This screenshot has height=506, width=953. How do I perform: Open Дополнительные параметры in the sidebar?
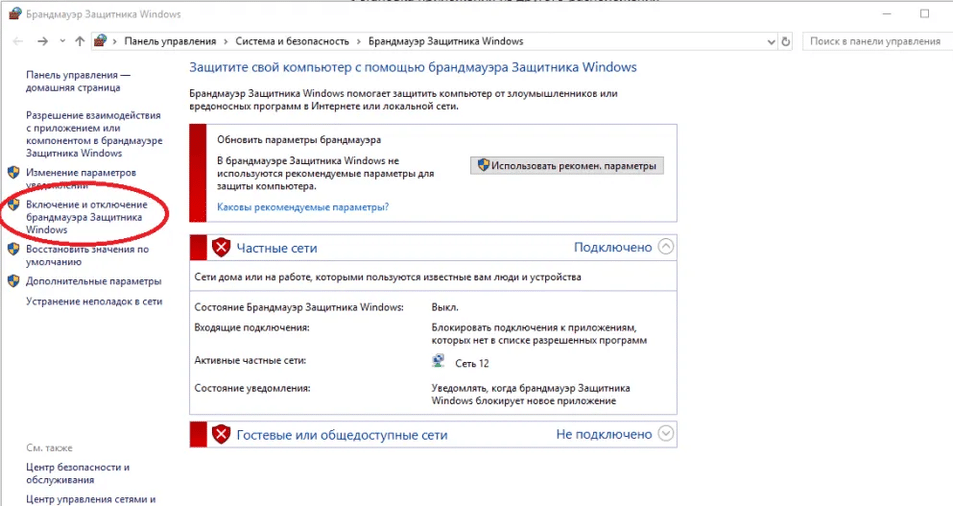pos(93,281)
